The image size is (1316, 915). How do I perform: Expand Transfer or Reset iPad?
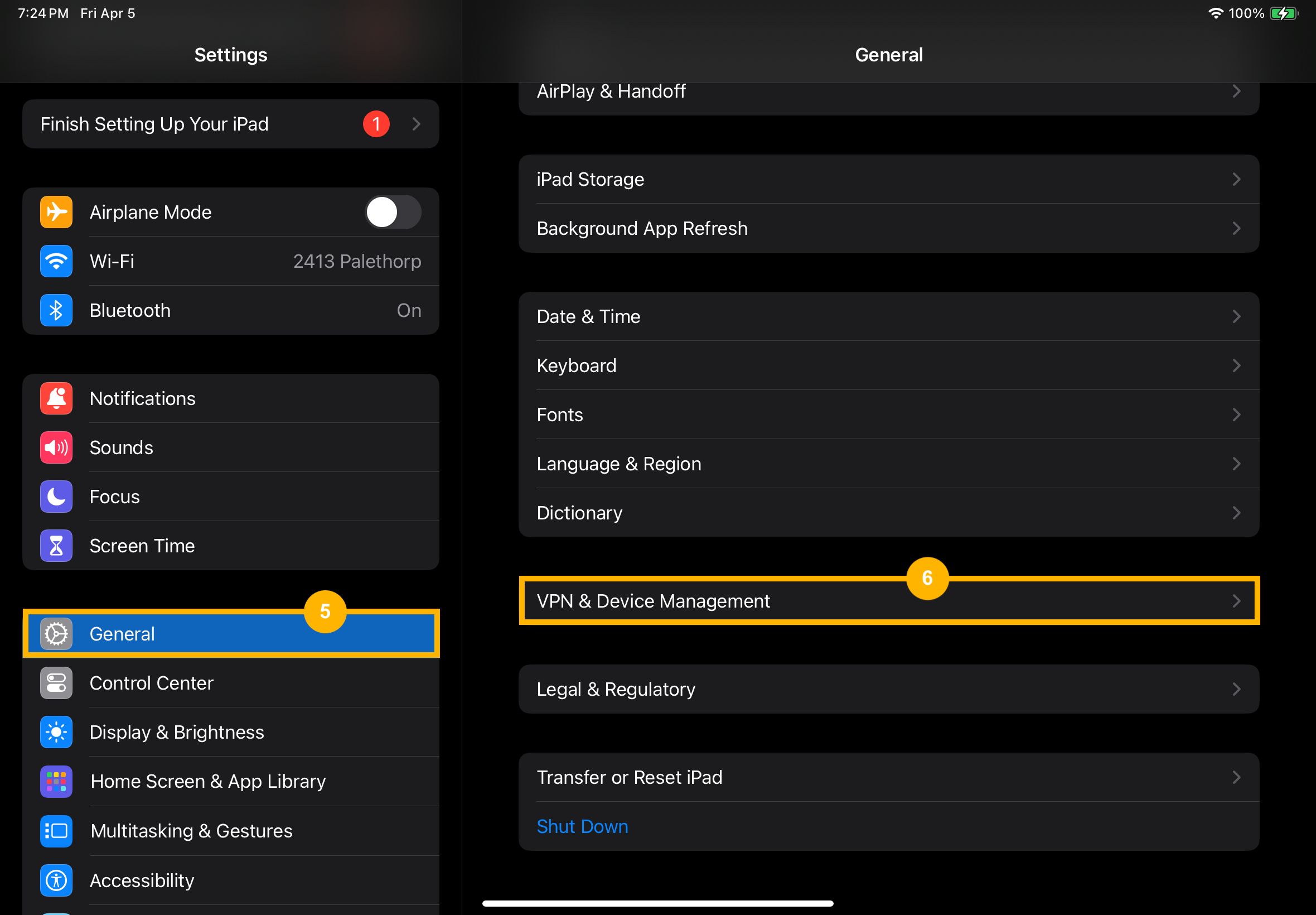tap(1236, 777)
